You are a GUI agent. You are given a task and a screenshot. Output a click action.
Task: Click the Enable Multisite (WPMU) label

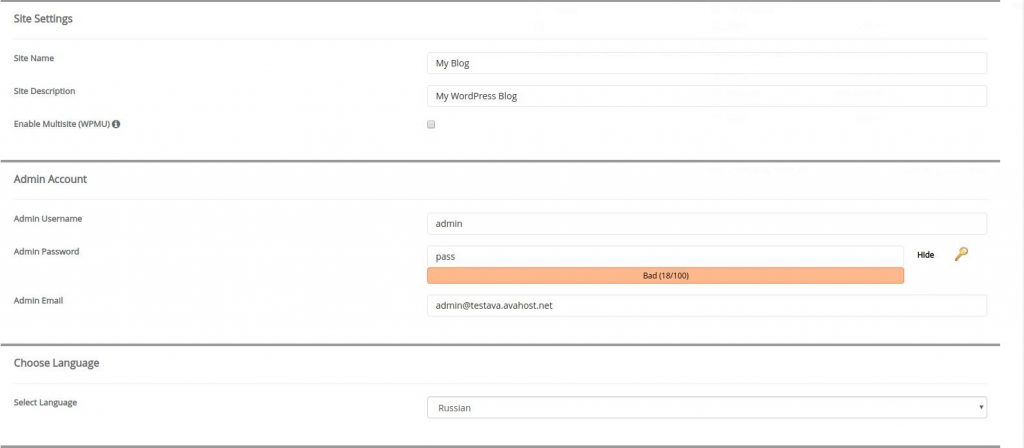pos(62,124)
